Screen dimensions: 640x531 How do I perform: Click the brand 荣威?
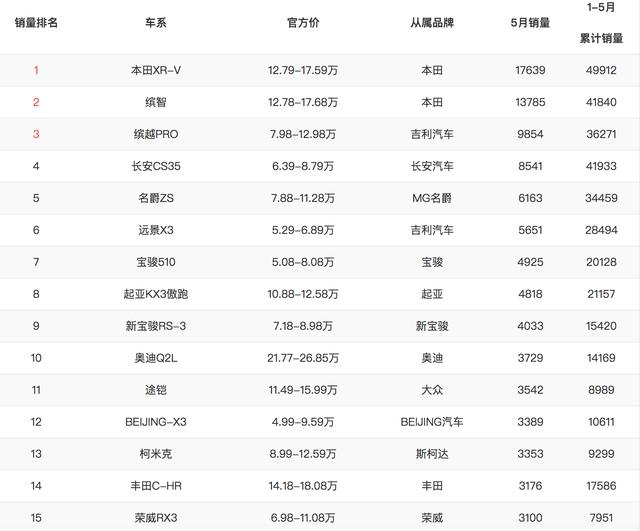tap(432, 518)
